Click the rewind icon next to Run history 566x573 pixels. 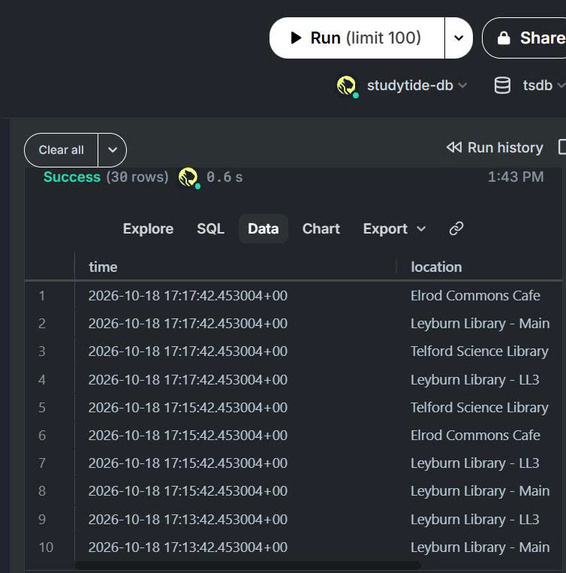(454, 147)
